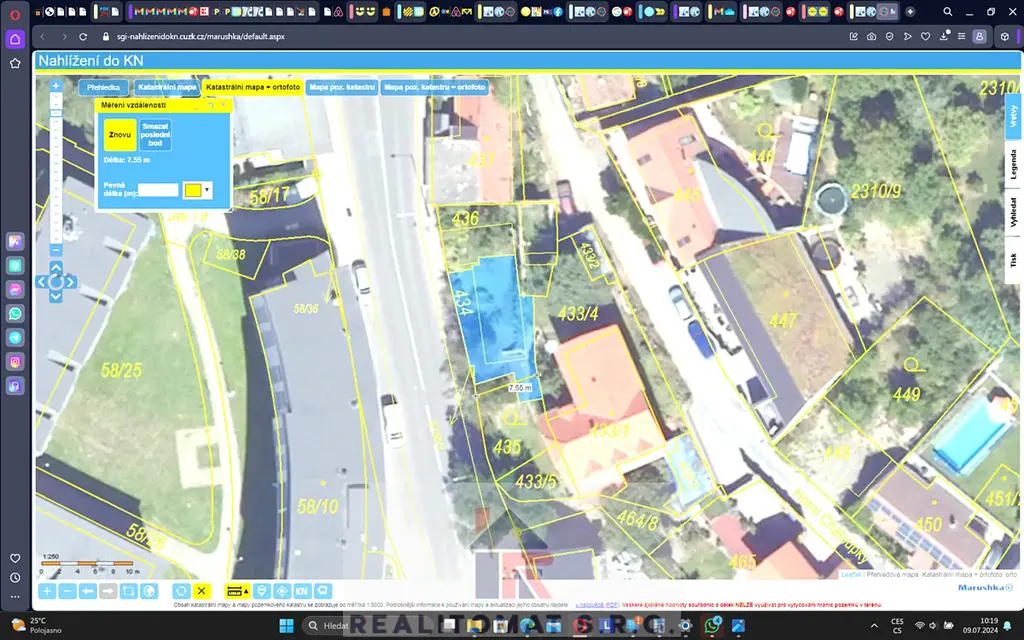Screen dimensions: 1024x640
Task: Open the Windows Start menu
Action: [285, 626]
